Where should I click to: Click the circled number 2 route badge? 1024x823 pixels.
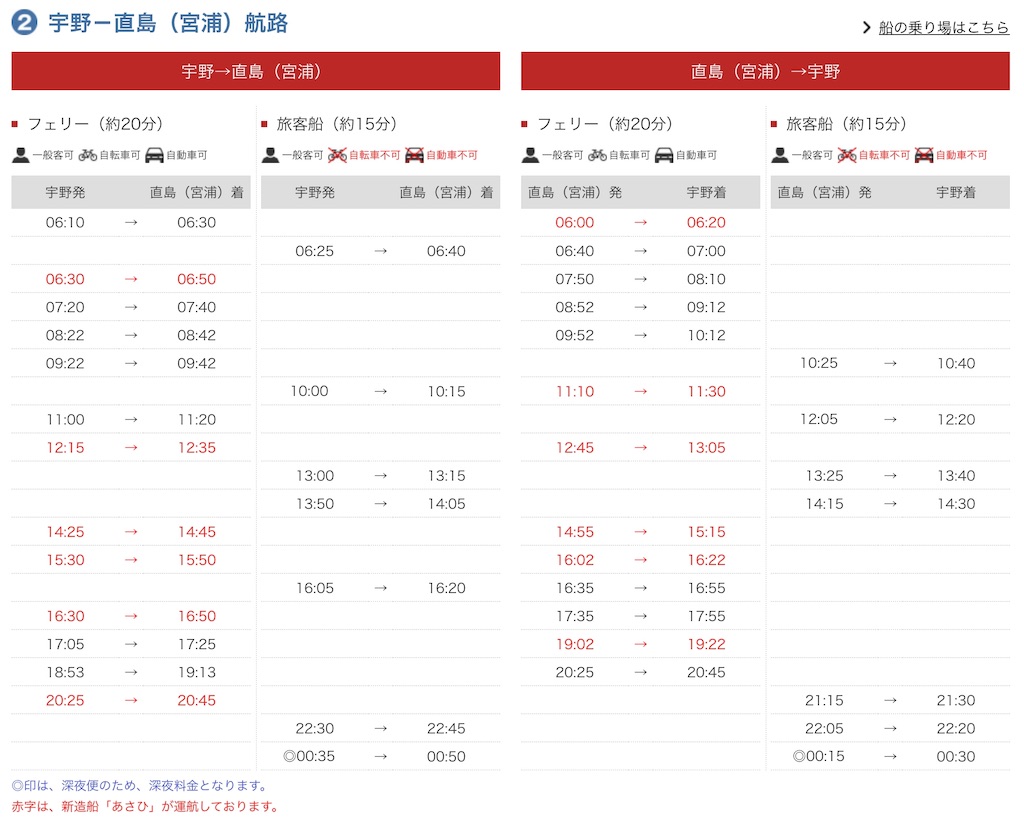(25, 23)
